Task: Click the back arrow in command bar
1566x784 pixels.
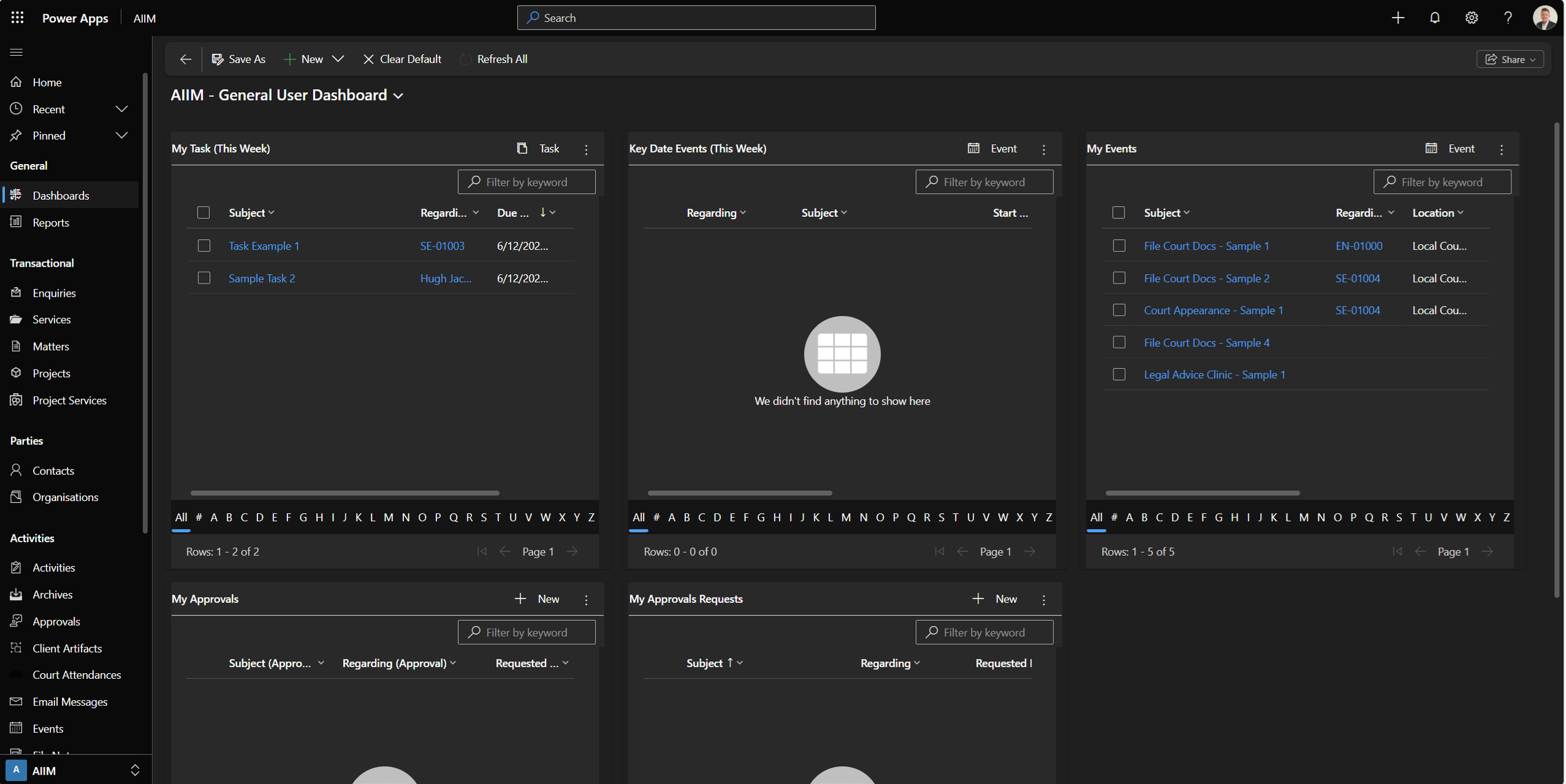Action: [x=185, y=59]
